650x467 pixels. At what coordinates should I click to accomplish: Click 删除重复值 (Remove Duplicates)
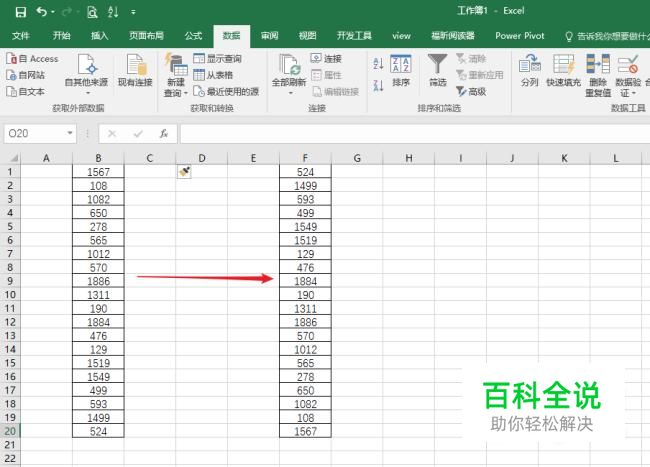click(x=598, y=75)
